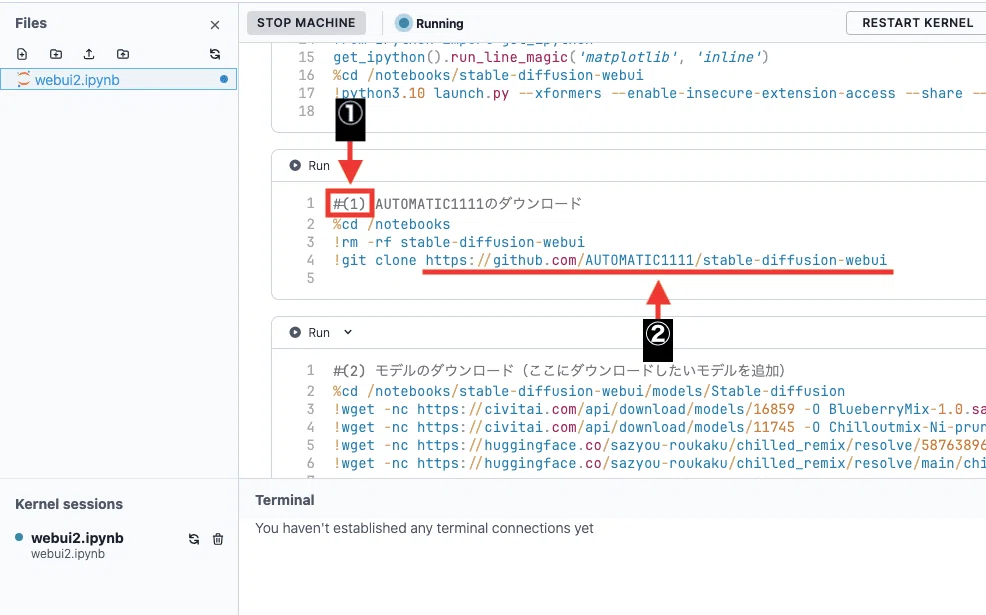Click the new file icon in Files panel

pyautogui.click(x=22, y=54)
